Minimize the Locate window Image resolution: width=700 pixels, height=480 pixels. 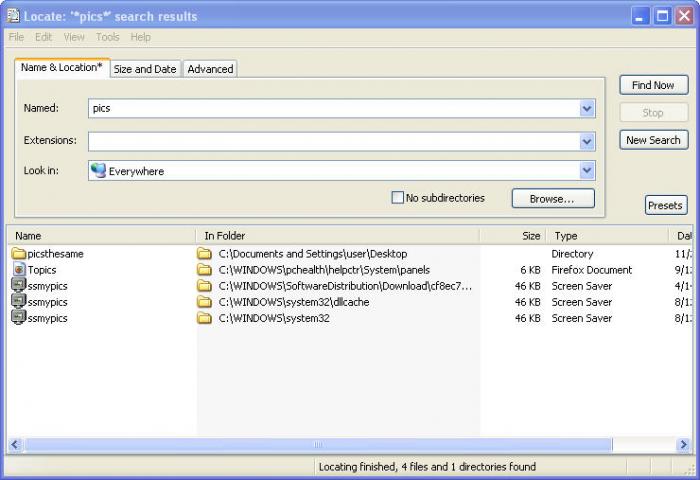[x=640, y=16]
